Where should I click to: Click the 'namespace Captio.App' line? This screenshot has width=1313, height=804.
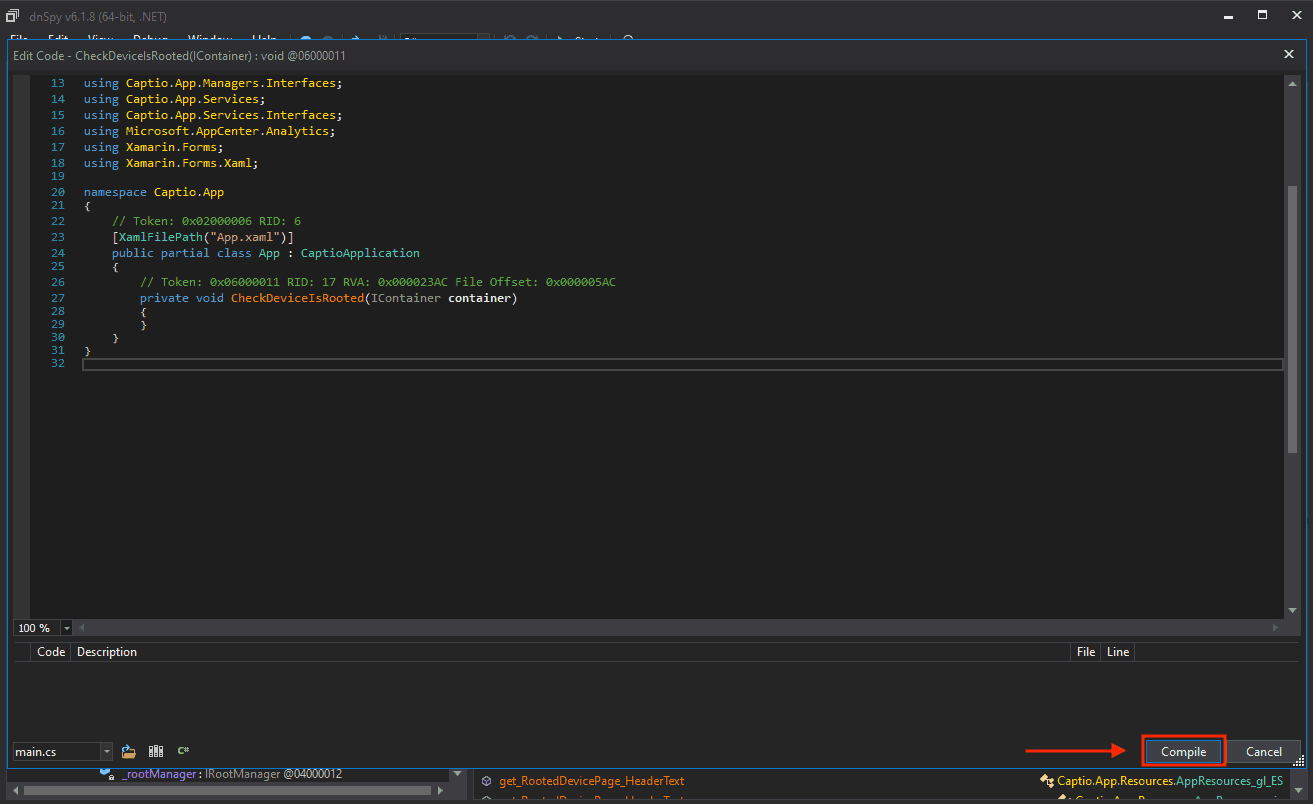pos(154,192)
